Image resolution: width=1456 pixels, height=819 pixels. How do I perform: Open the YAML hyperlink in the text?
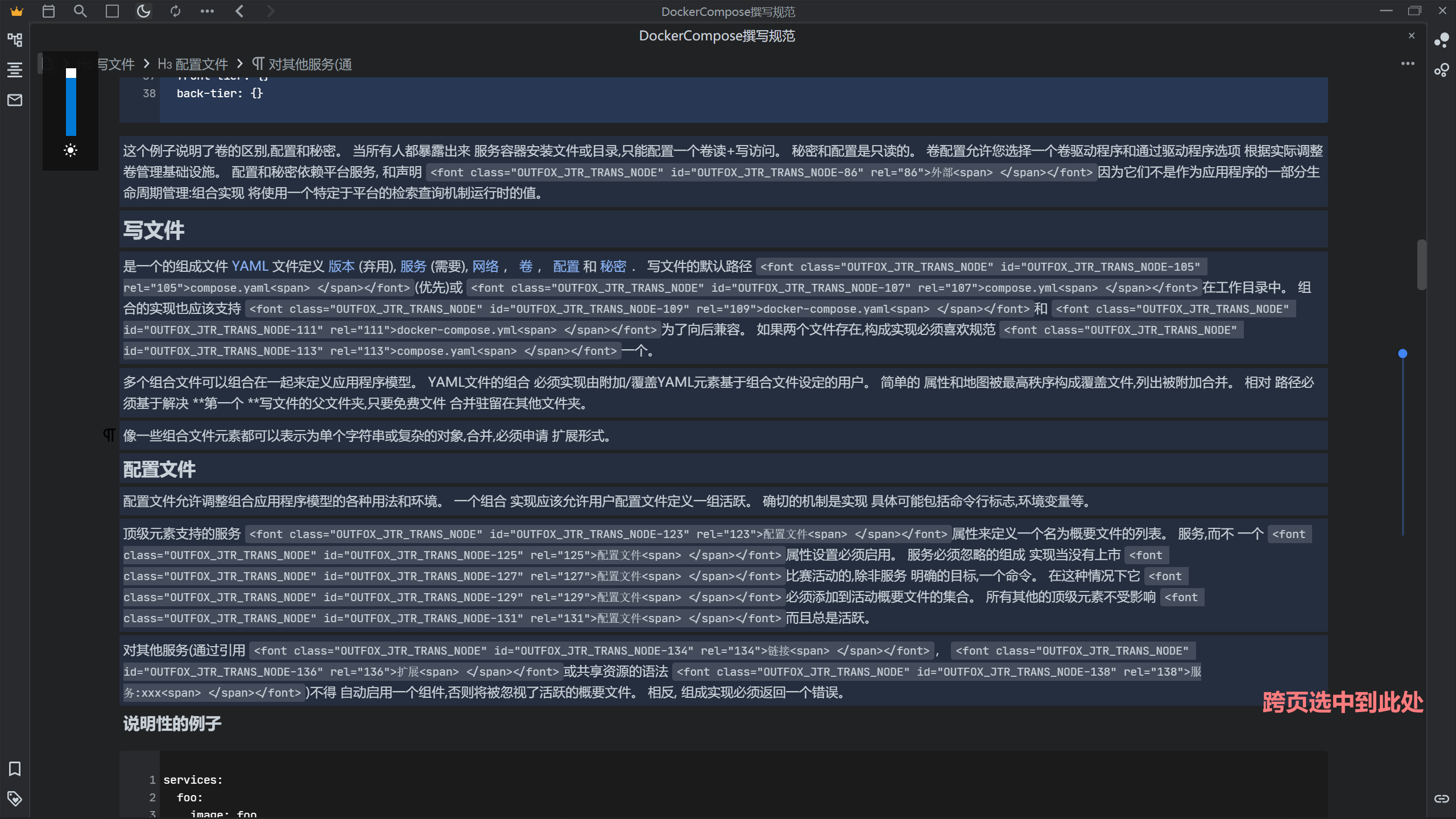coord(250,266)
